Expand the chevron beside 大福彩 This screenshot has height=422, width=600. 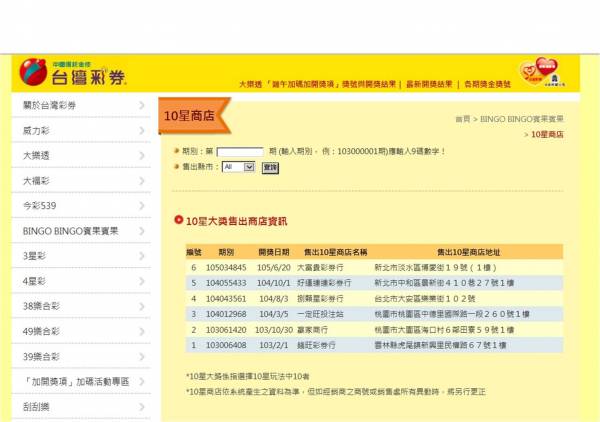pyautogui.click(x=142, y=181)
